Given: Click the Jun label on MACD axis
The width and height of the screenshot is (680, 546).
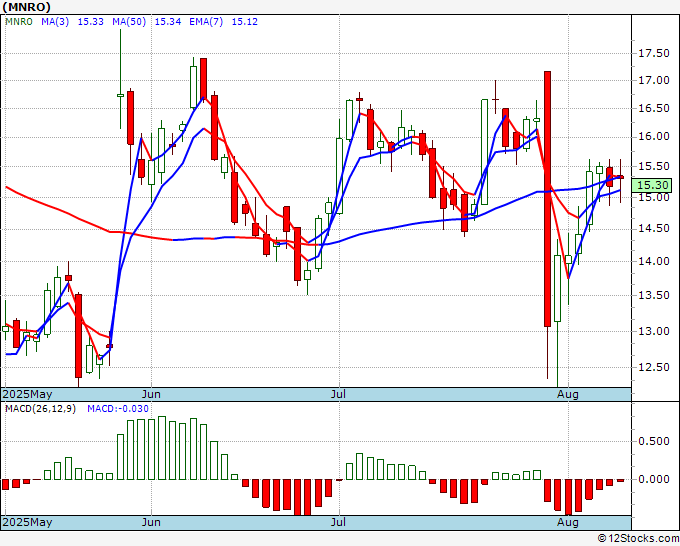Looking at the screenshot, I should click(x=151, y=522).
